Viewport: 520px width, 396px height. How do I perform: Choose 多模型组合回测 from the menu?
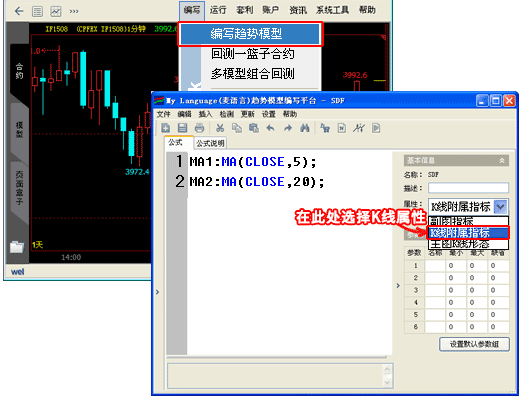[252, 74]
